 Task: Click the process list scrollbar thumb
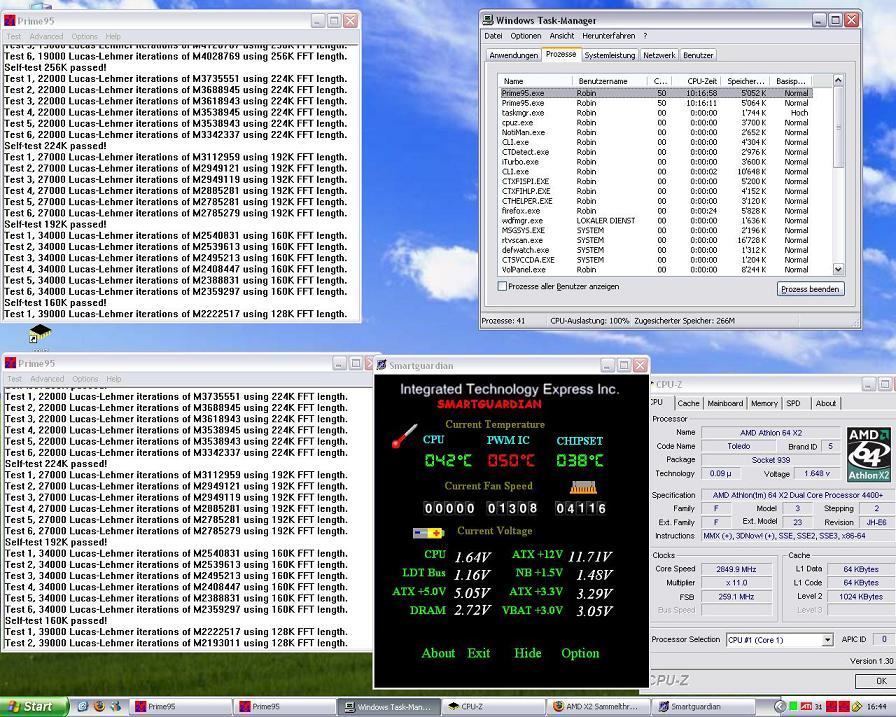(x=838, y=127)
